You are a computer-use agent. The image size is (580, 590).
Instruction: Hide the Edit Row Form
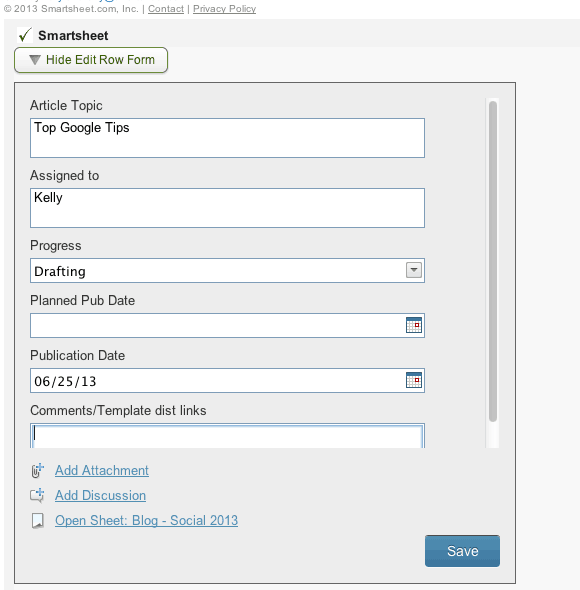point(91,60)
